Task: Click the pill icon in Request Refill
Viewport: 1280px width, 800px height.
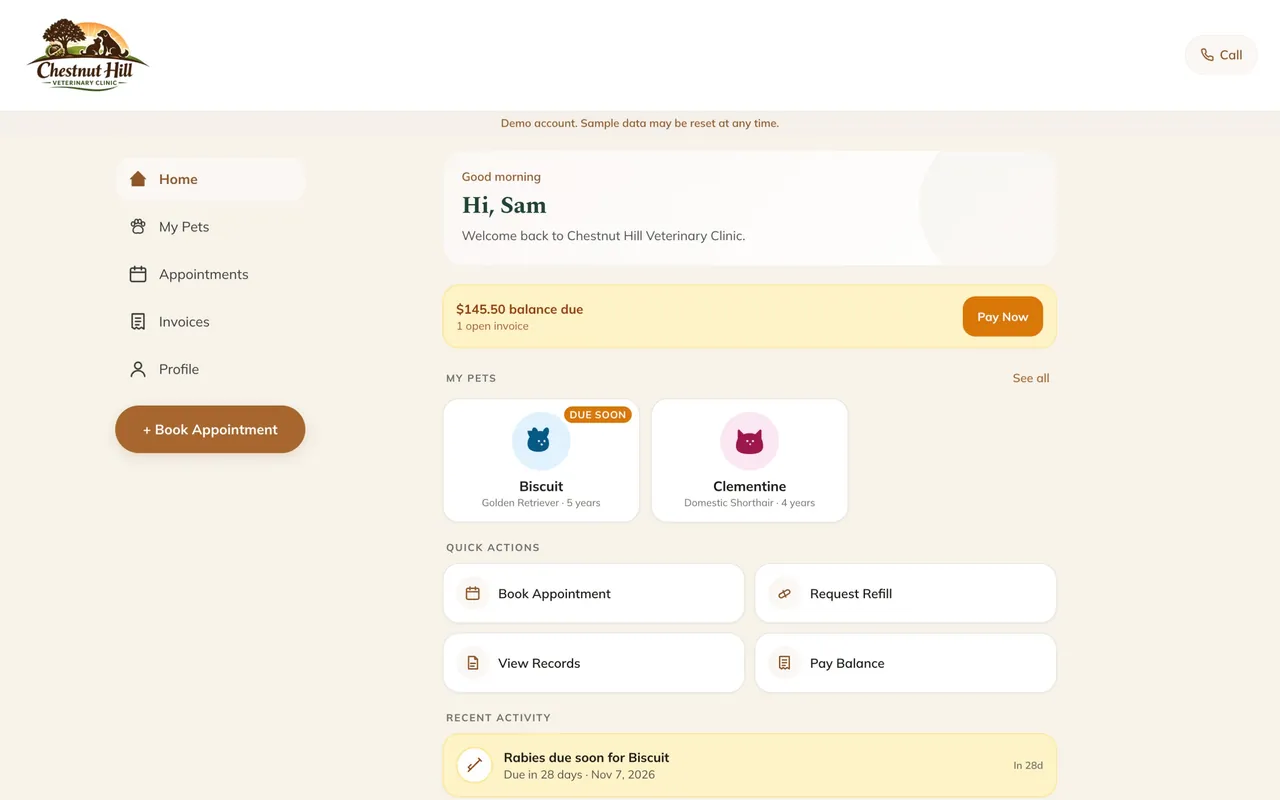Action: pos(785,593)
